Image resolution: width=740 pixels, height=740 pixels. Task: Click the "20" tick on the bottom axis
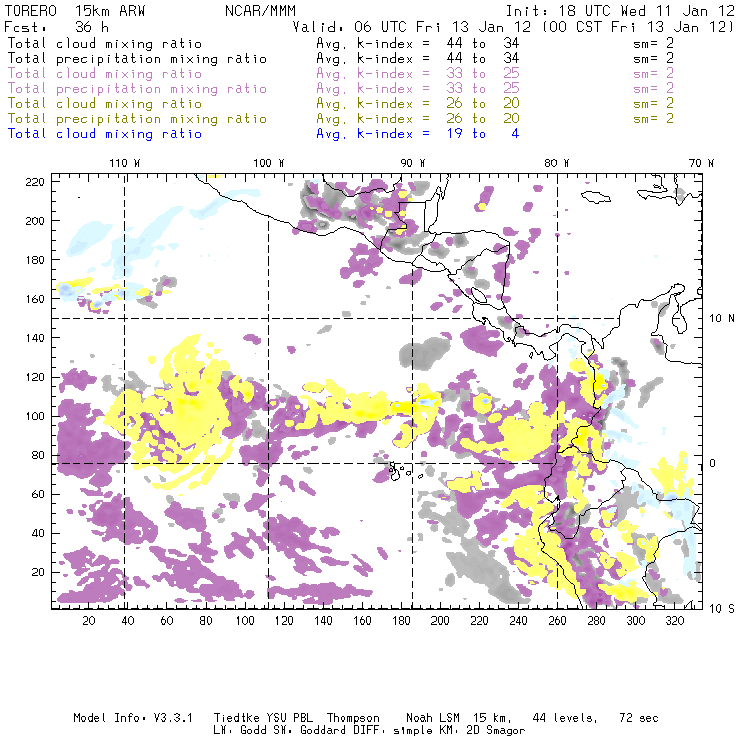click(x=89, y=621)
